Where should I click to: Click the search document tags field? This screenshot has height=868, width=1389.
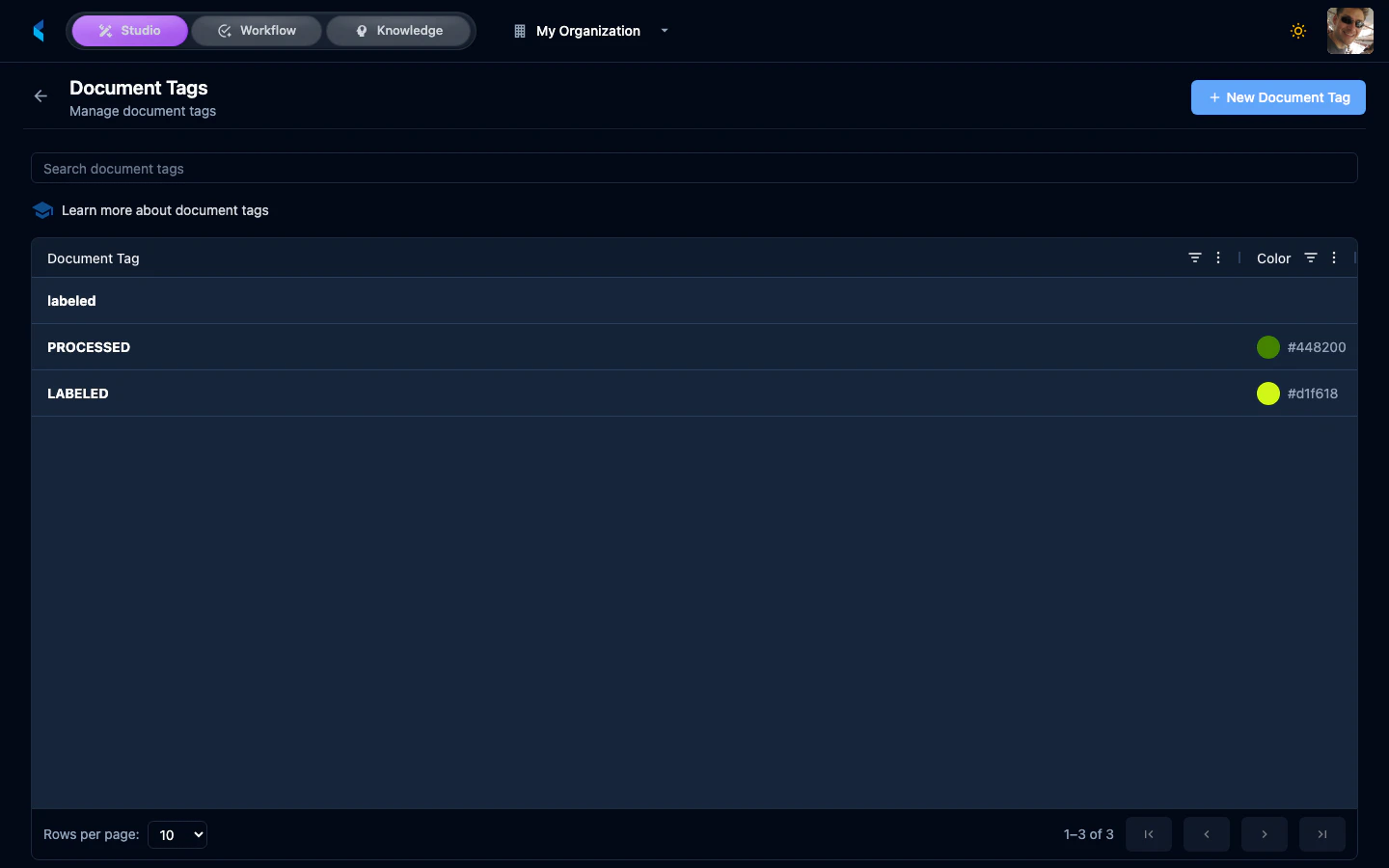(694, 168)
